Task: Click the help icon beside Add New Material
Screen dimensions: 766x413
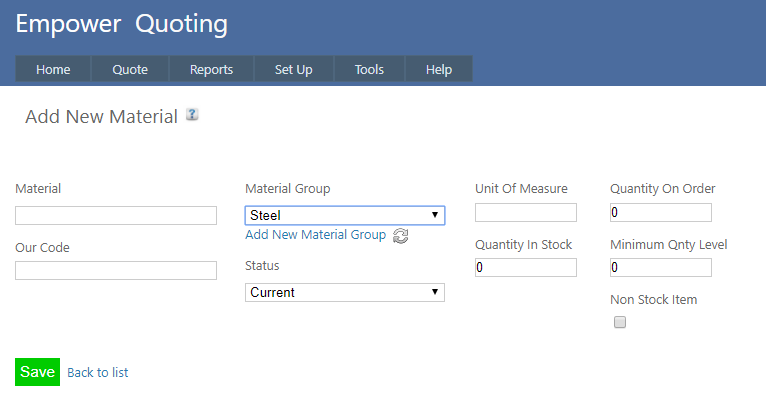Action: tap(192, 115)
